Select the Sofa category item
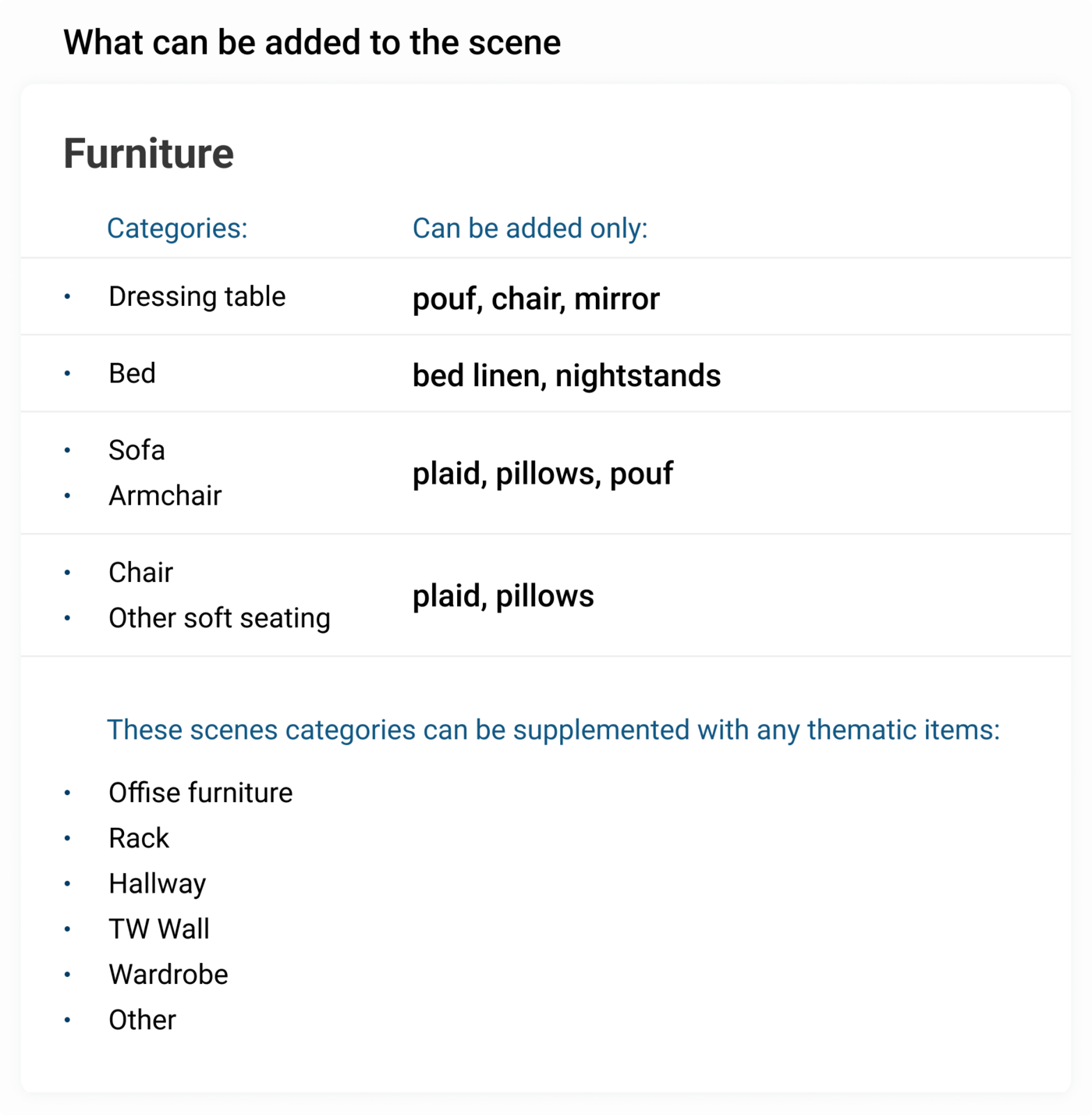 136,450
